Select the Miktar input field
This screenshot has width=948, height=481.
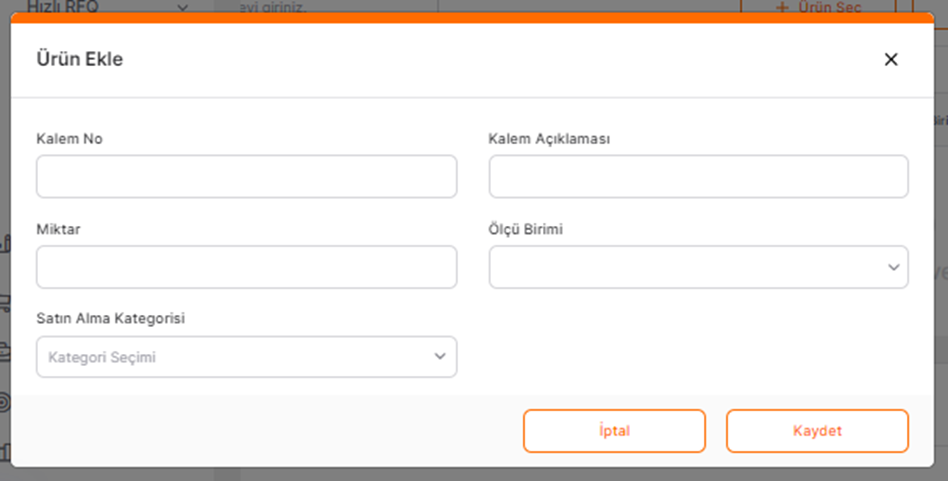click(247, 267)
